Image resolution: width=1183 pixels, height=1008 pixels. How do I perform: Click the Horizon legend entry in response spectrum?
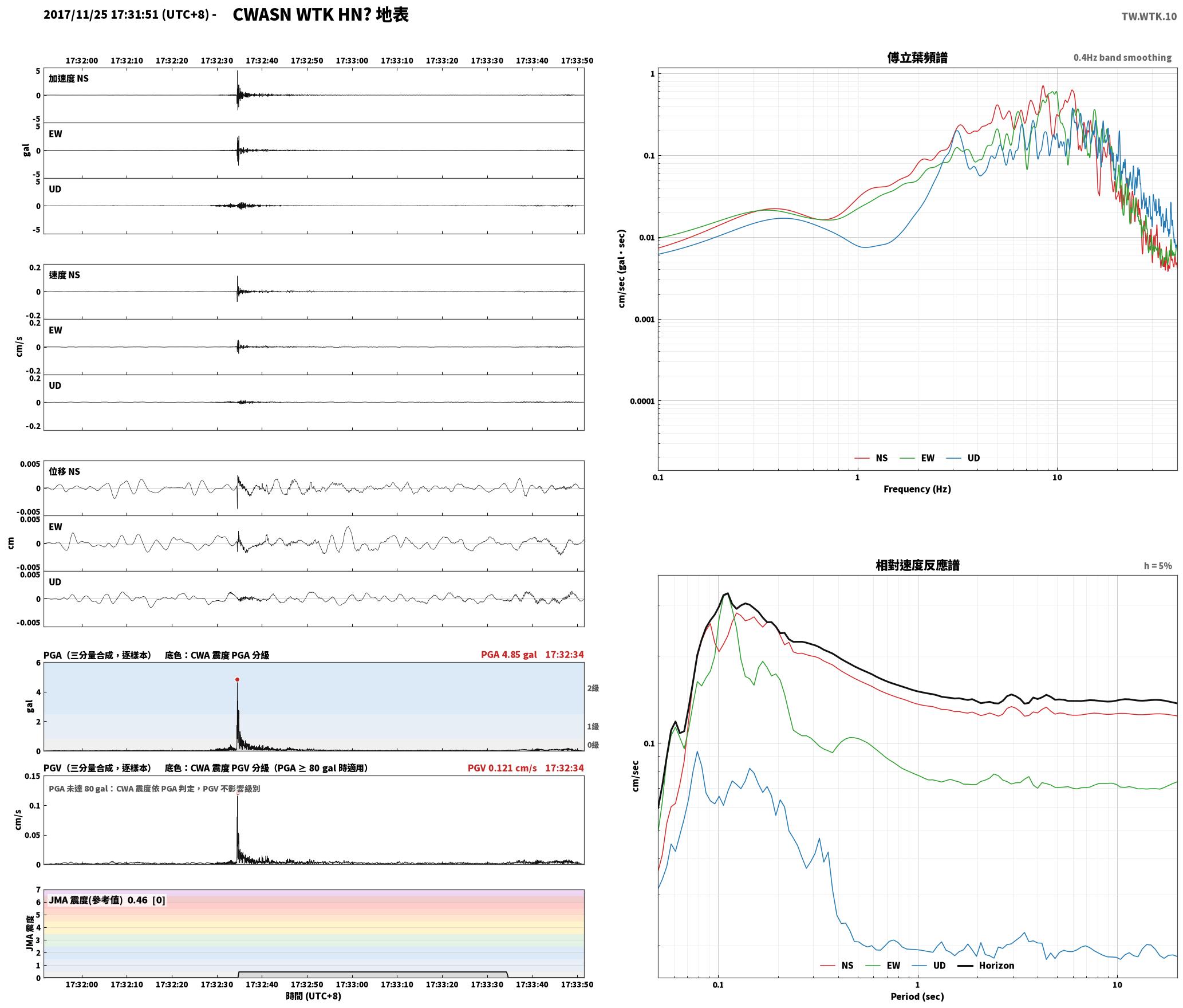point(986,966)
